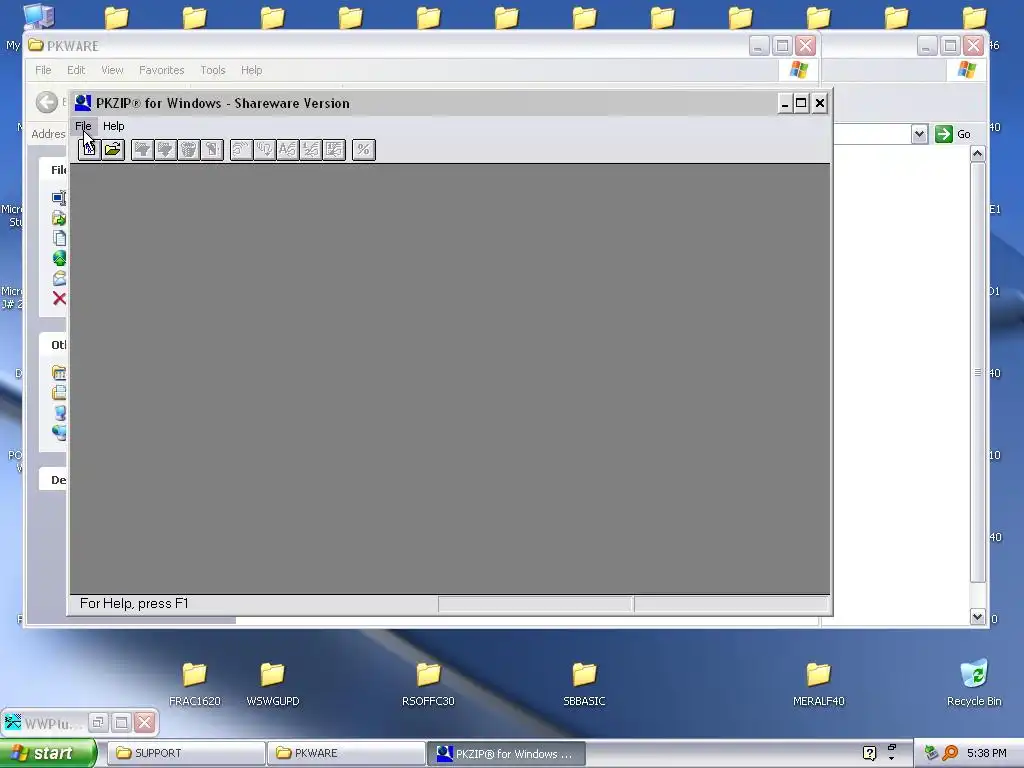Click the PKZIP for Windows taskbar button
Viewport: 1024px width, 768px height.
point(506,753)
